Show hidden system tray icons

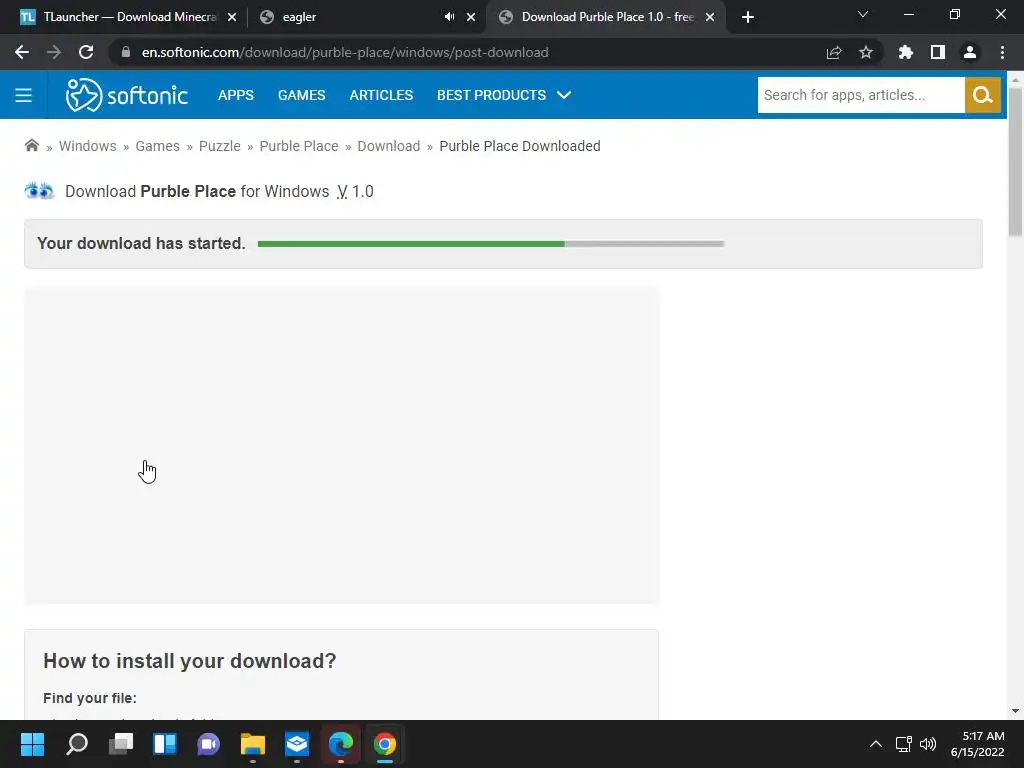(876, 744)
